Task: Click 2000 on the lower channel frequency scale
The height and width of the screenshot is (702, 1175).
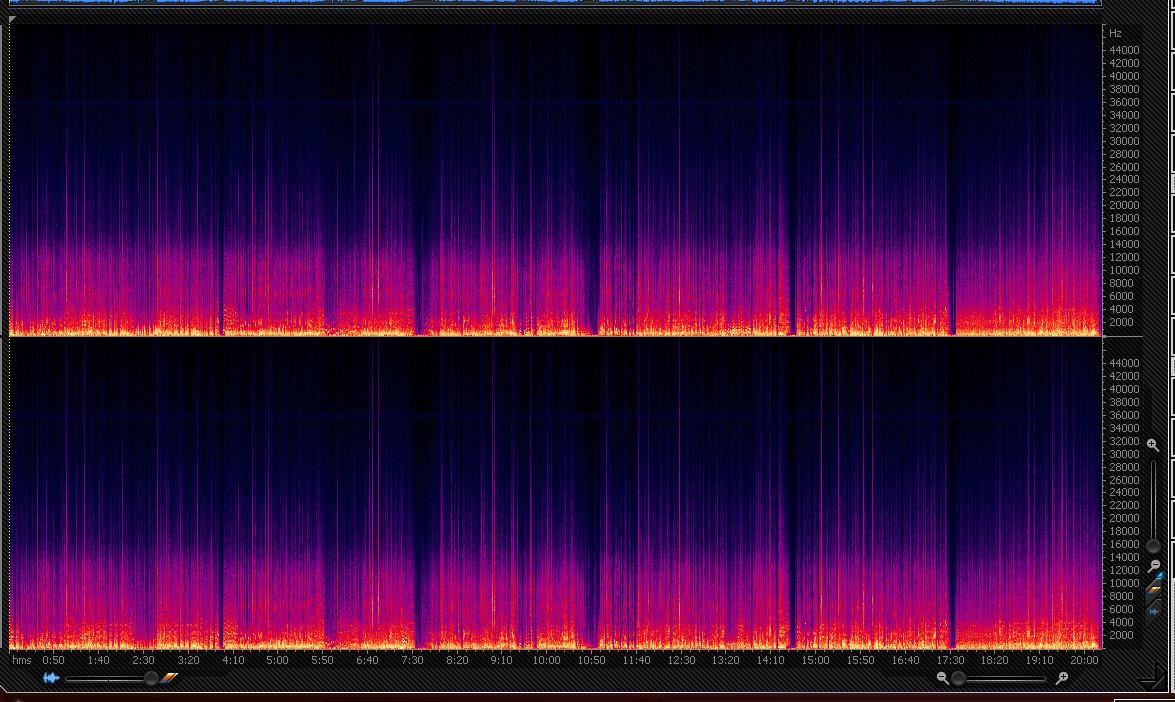Action: pos(1121,635)
